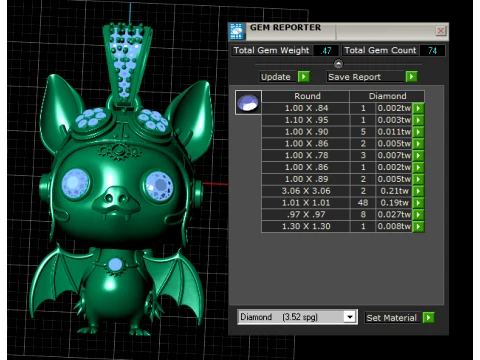Click the 0.003tw weight cell
The height and width of the screenshot is (360, 480).
click(394, 120)
